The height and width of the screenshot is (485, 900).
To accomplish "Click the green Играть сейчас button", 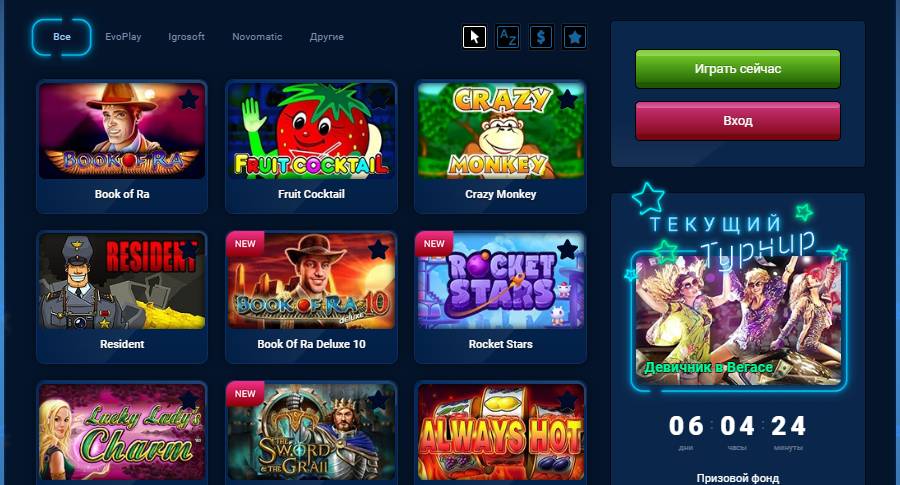I will (738, 69).
